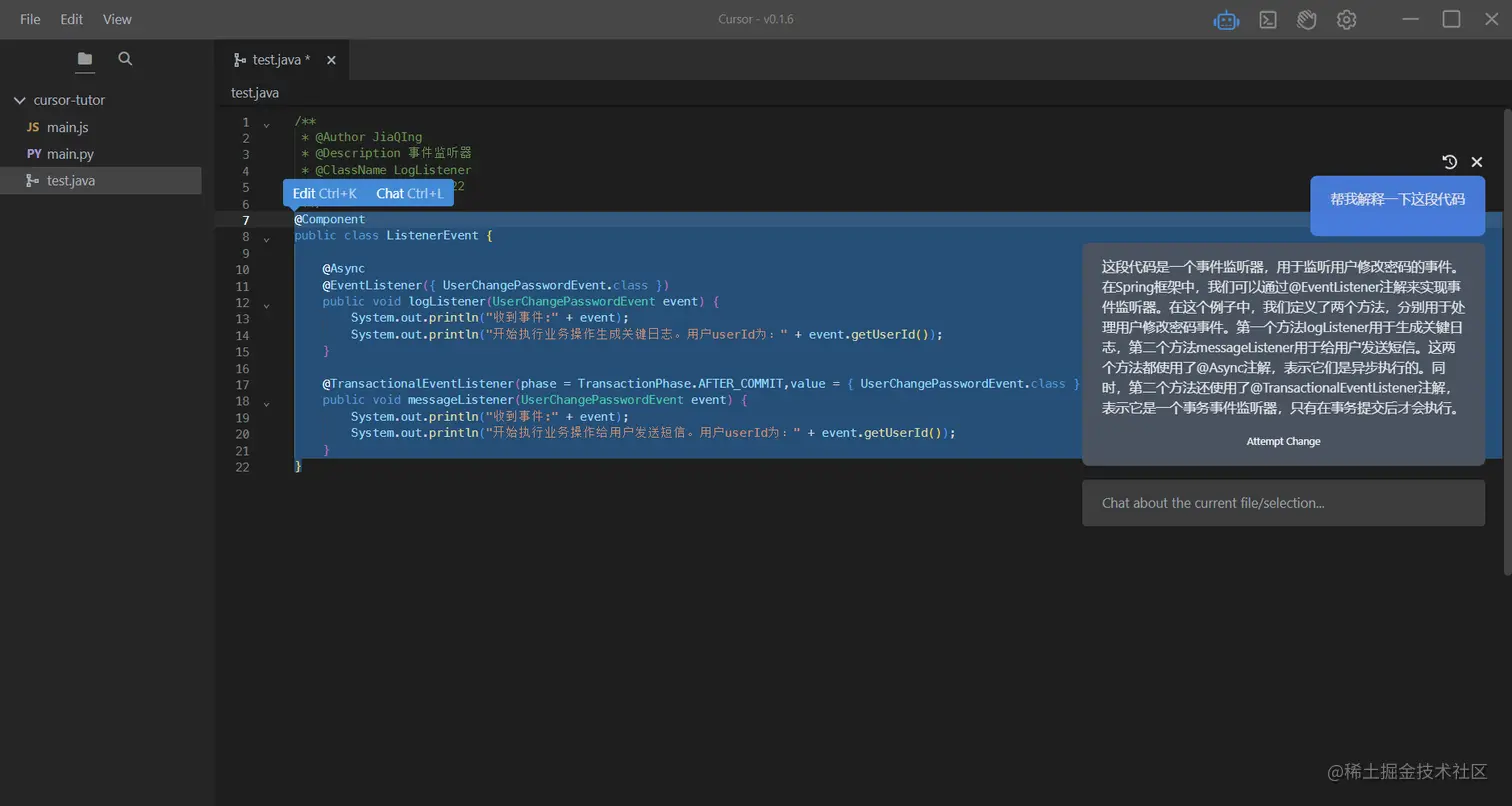Click the editor vertical scrollbar
This screenshot has height=806, width=1512.
tap(1507, 340)
